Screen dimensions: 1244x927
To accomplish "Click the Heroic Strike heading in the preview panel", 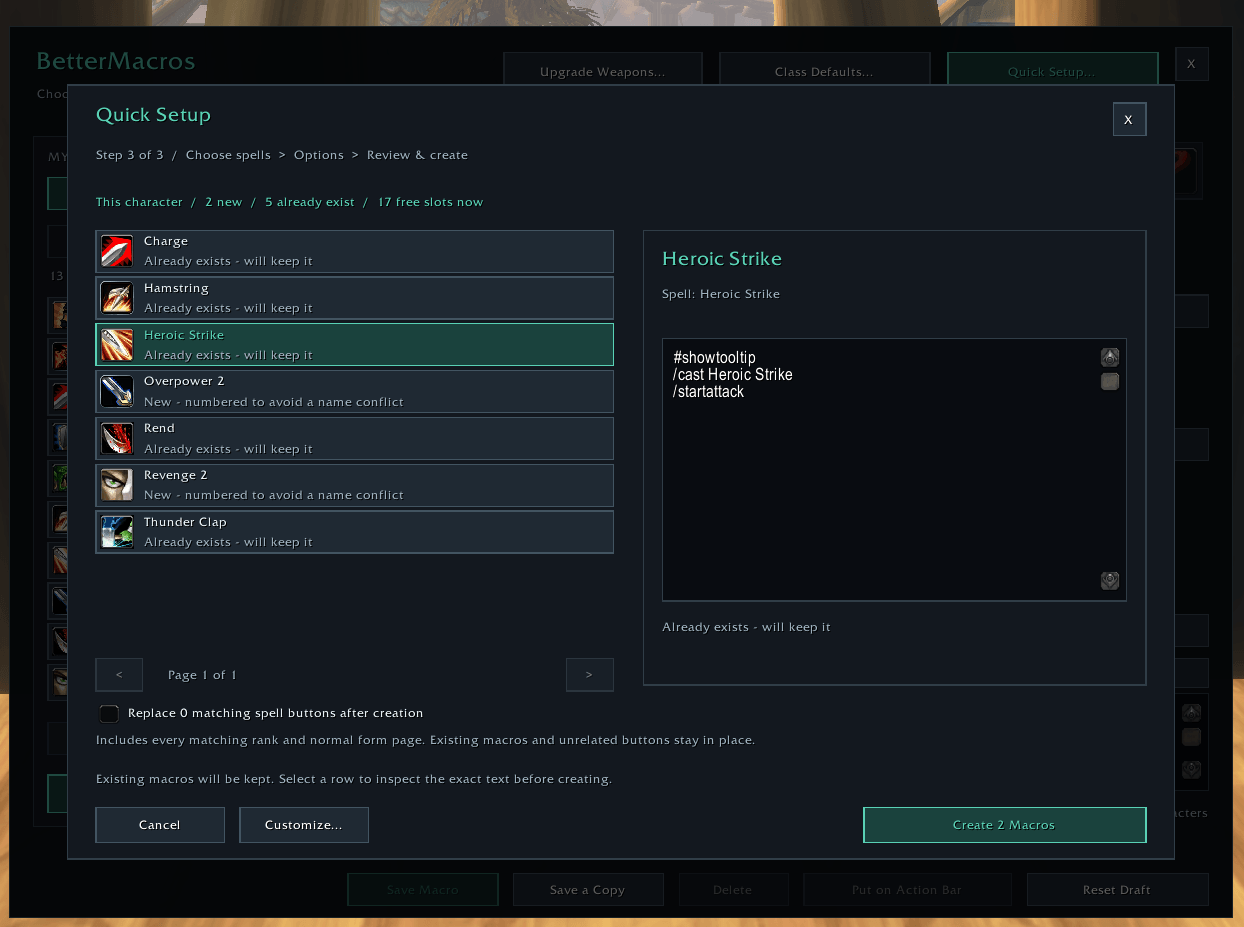I will (722, 259).
